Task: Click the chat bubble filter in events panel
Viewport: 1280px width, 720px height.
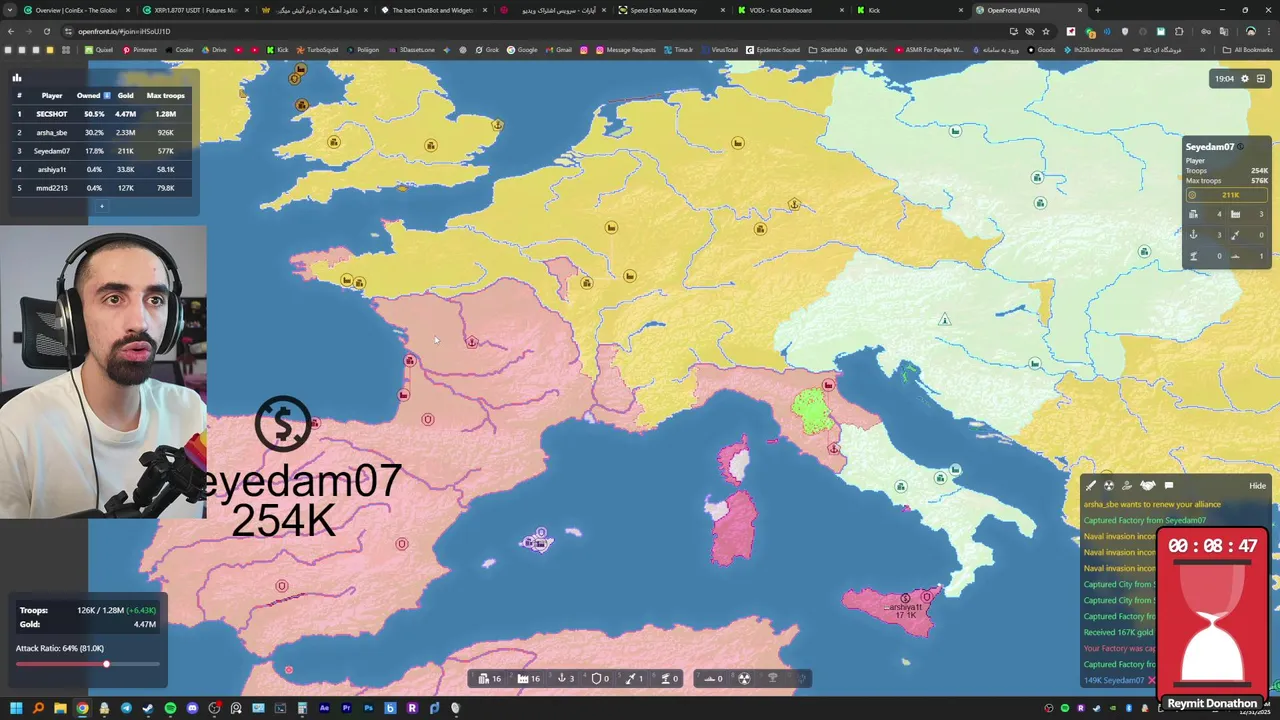Action: click(1169, 486)
